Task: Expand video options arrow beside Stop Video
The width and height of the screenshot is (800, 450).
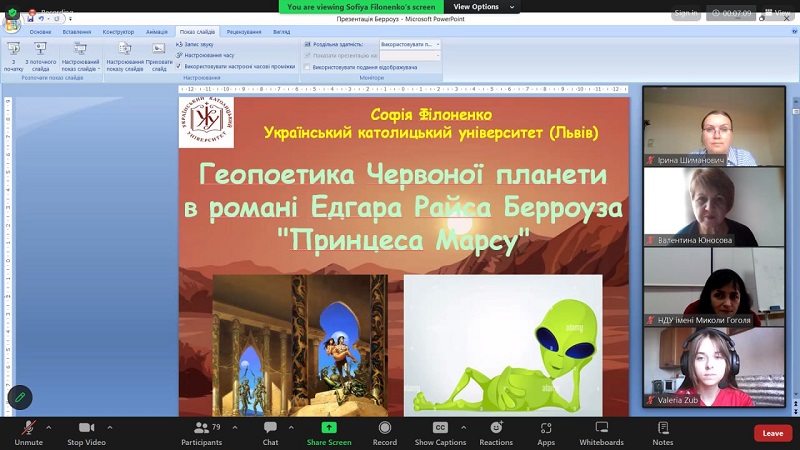Action: (x=110, y=428)
